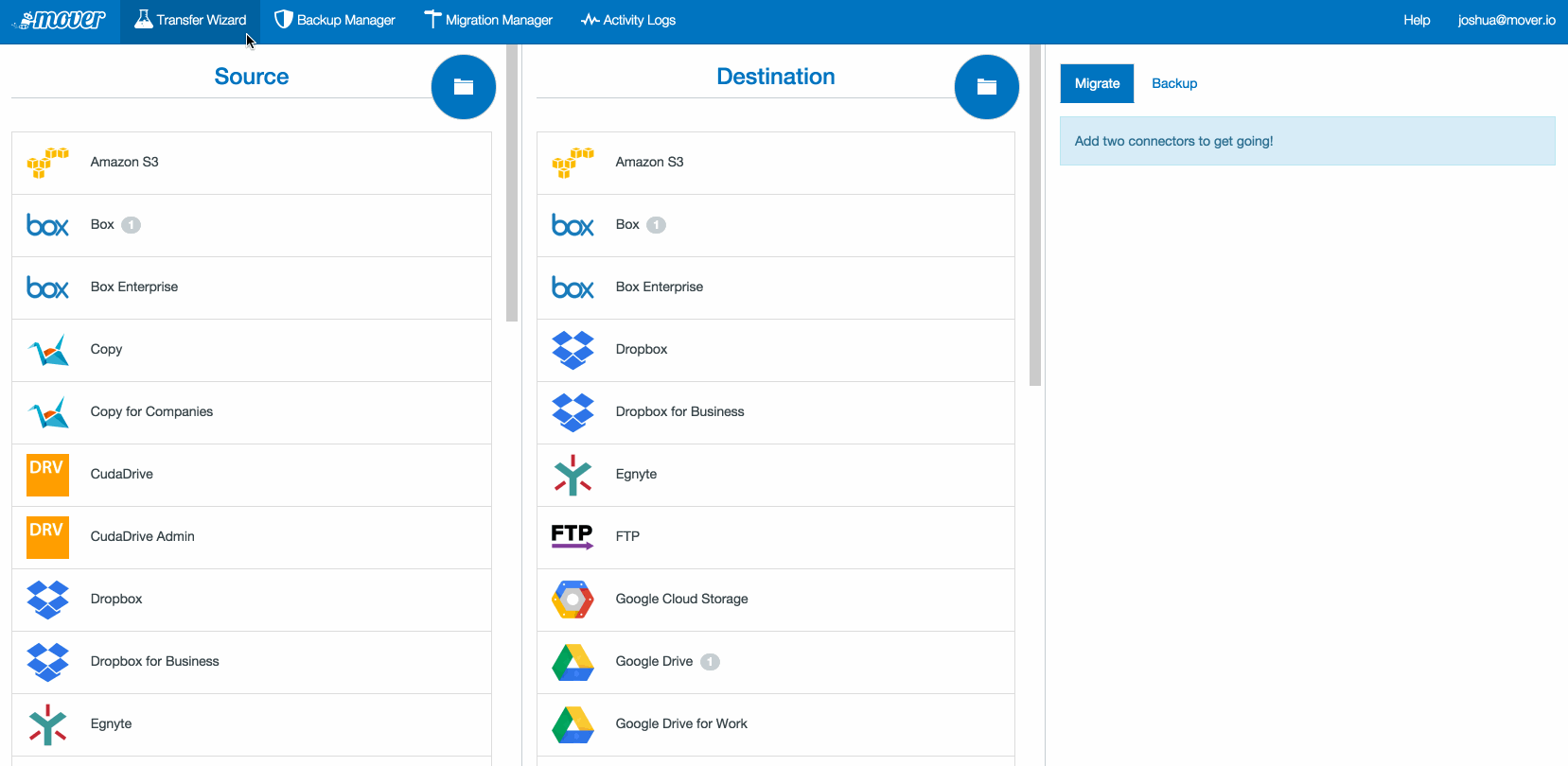The height and width of the screenshot is (766, 1568).
Task: Click the Dropbox icon in Destination
Action: (573, 350)
